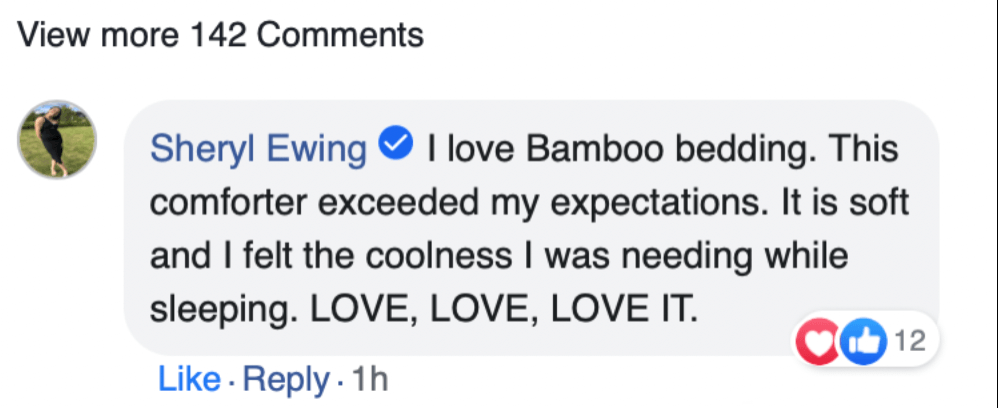
Task: Reply to Sheryl Ewing's comment
Action: click(286, 379)
